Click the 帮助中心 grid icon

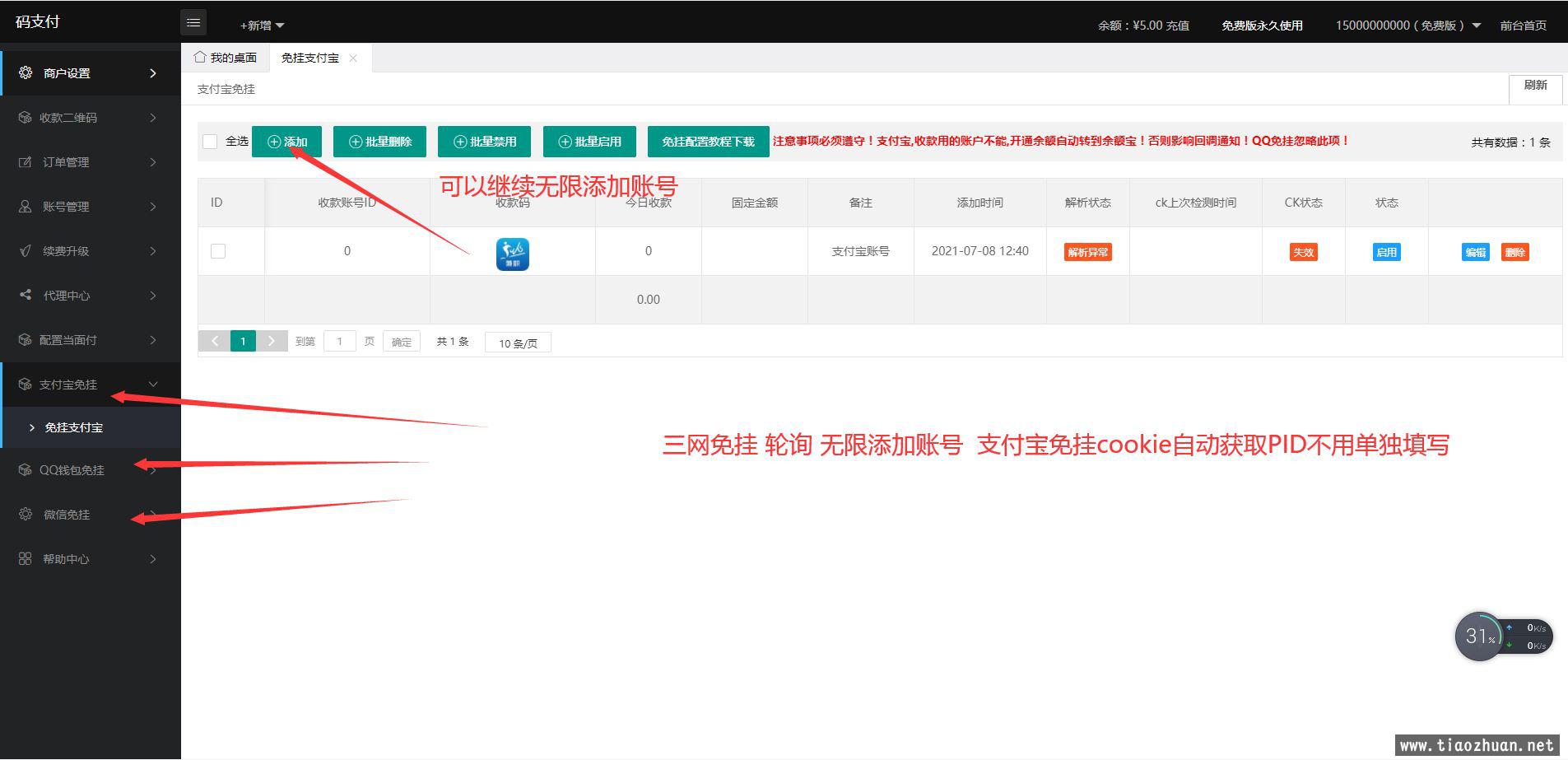click(25, 558)
